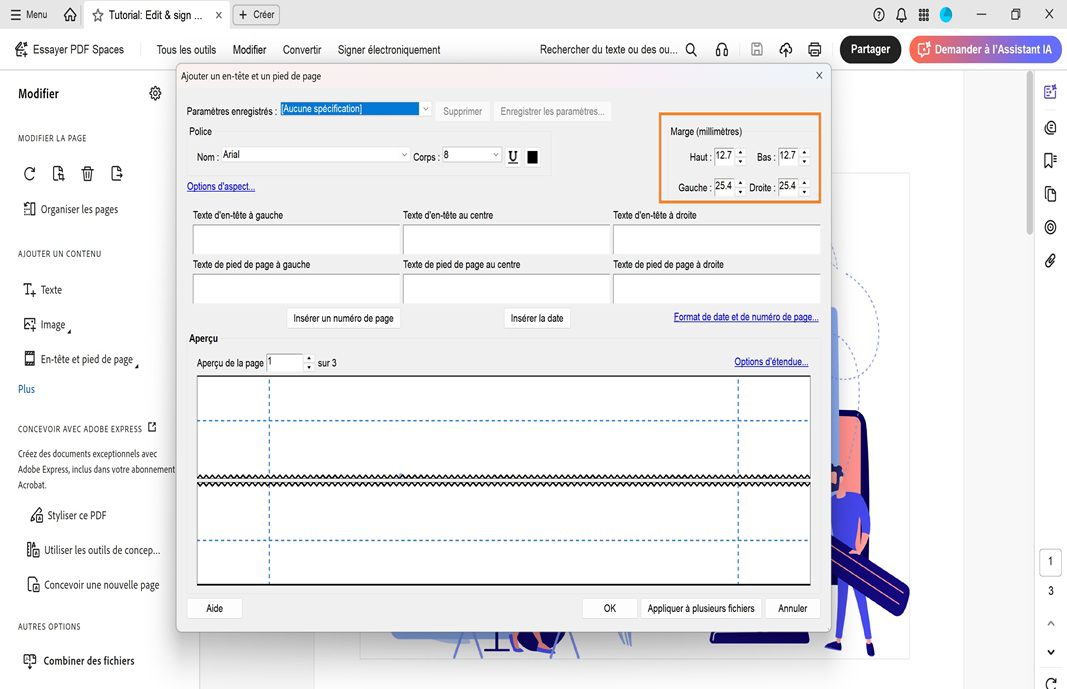Open Modifier panel settings gear

(x=155, y=93)
